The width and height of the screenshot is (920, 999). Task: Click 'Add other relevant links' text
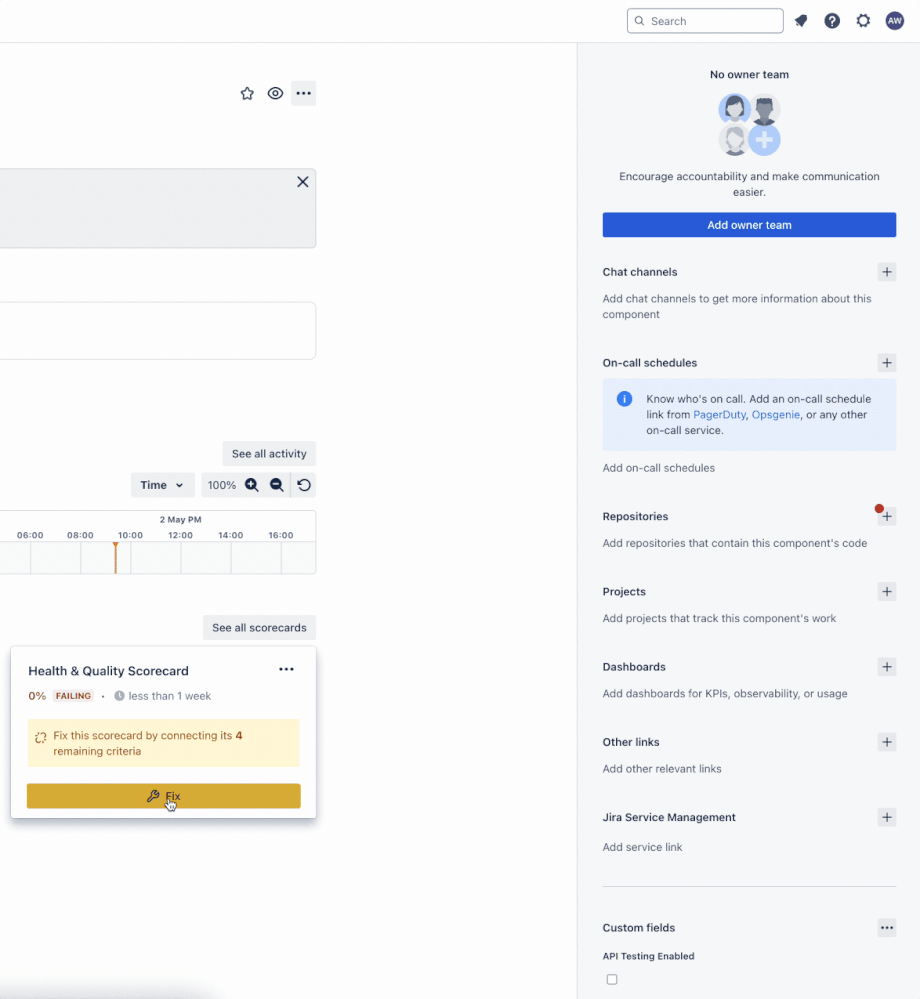click(x=662, y=769)
